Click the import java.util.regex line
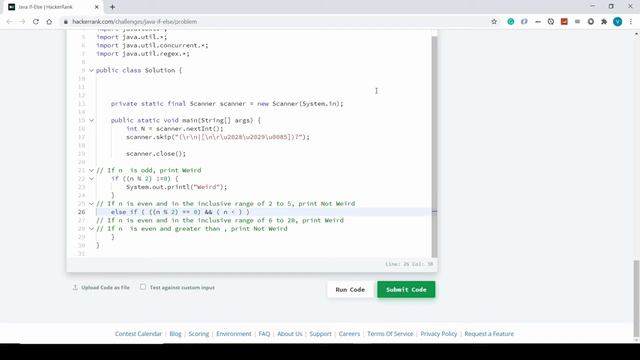This screenshot has height=360, width=640. [x=143, y=54]
